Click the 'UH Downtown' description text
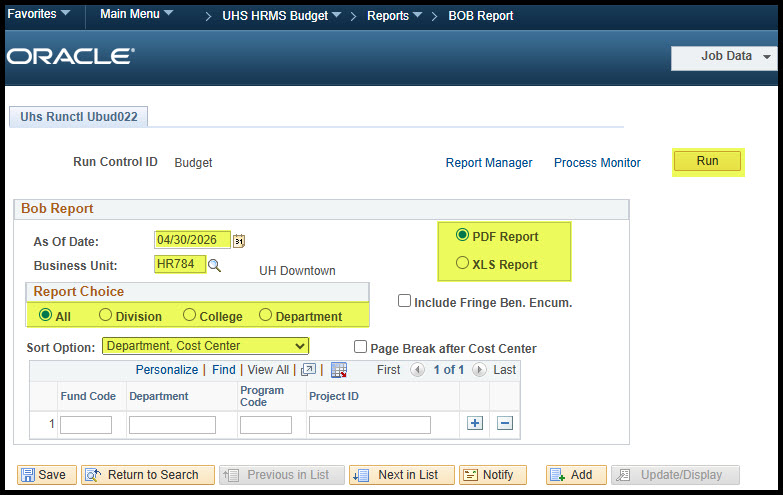This screenshot has width=783, height=495. tap(297, 271)
